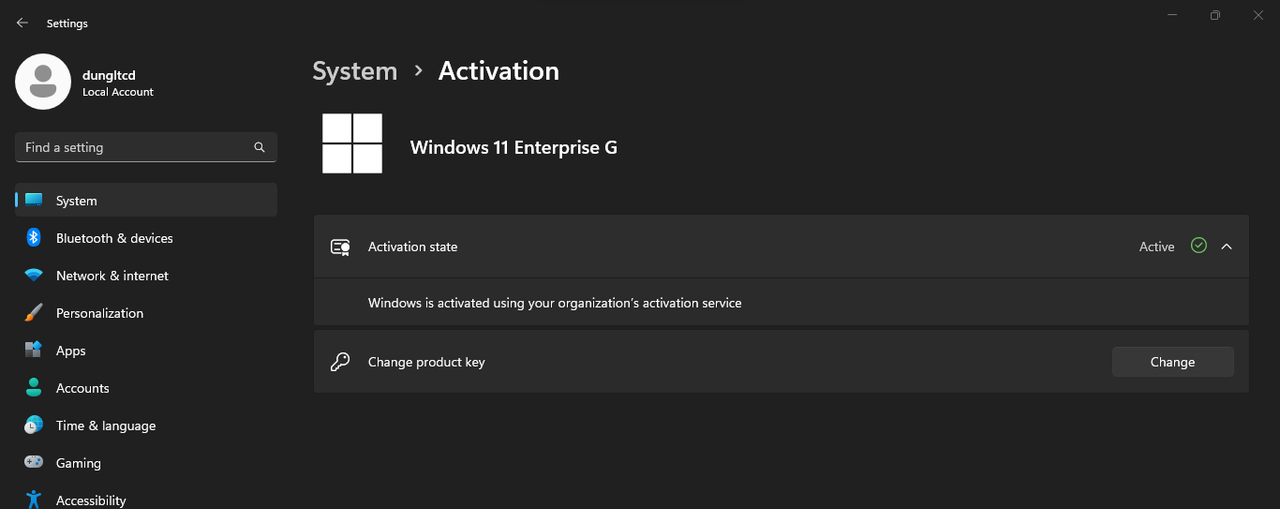Click the search magnifier icon

click(x=259, y=147)
